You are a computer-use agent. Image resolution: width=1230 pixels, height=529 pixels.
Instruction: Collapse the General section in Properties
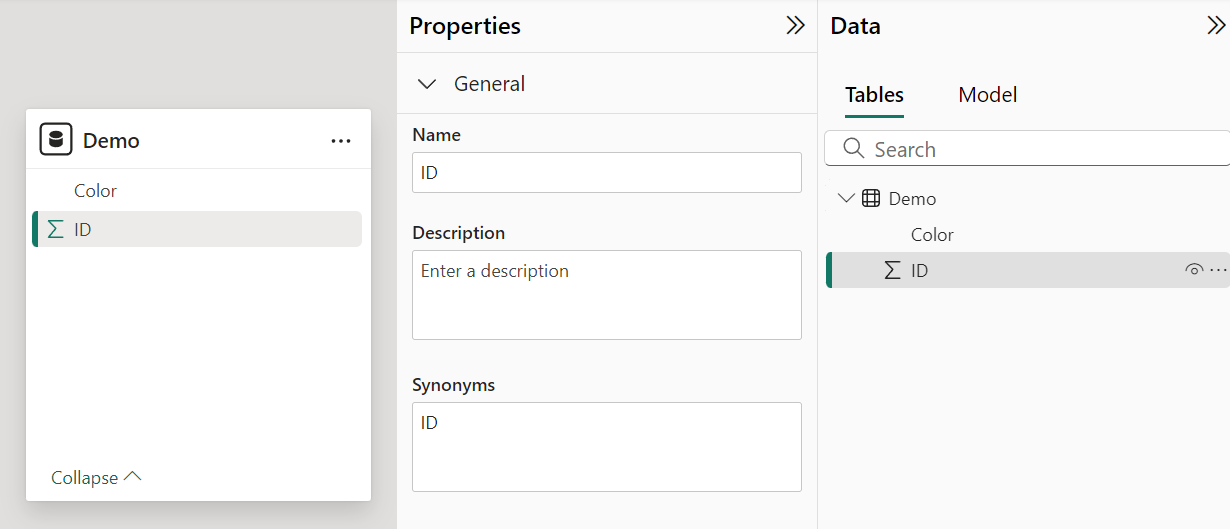point(427,84)
